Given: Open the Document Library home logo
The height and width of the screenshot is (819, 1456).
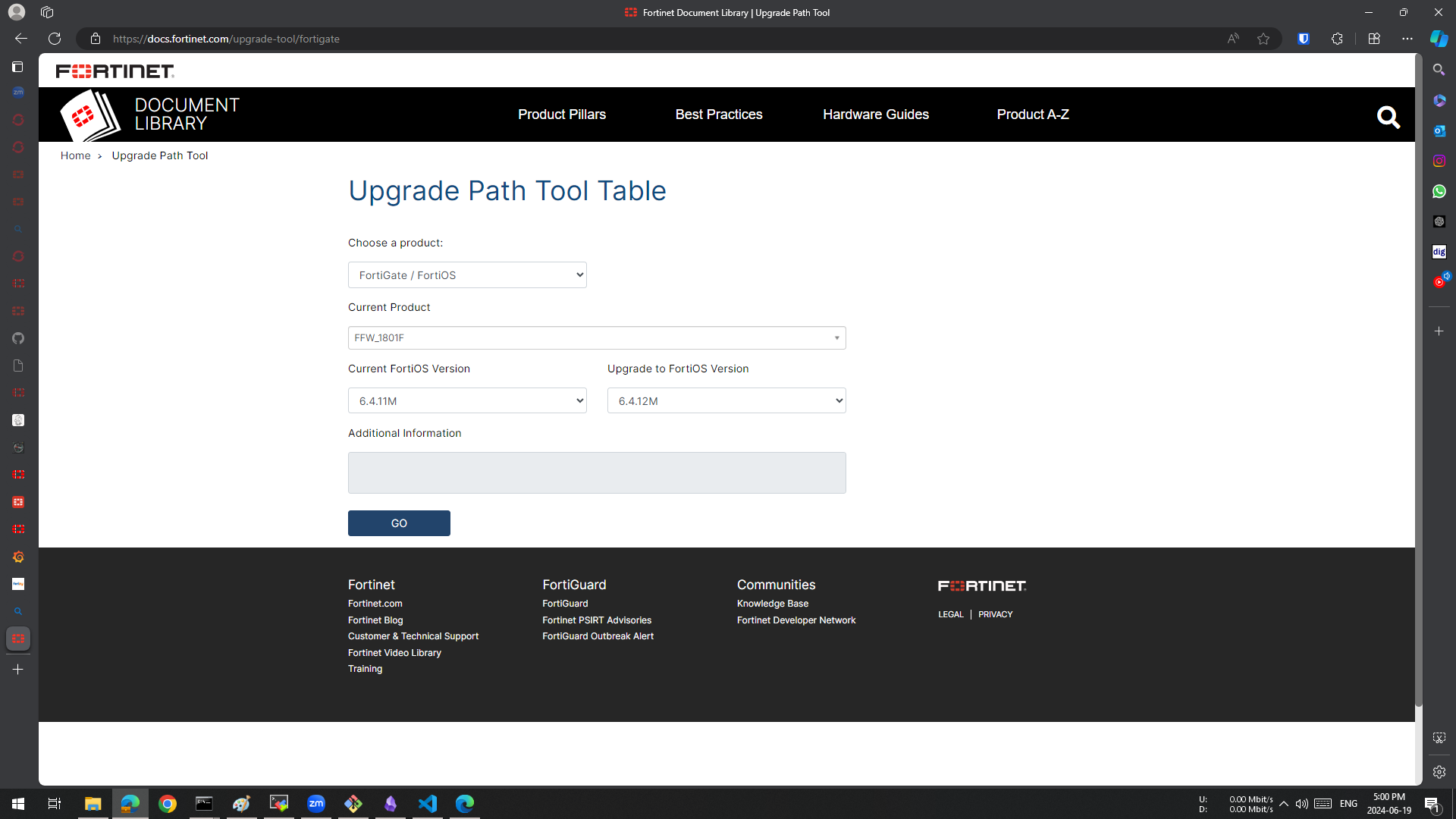Looking at the screenshot, I should [x=149, y=115].
